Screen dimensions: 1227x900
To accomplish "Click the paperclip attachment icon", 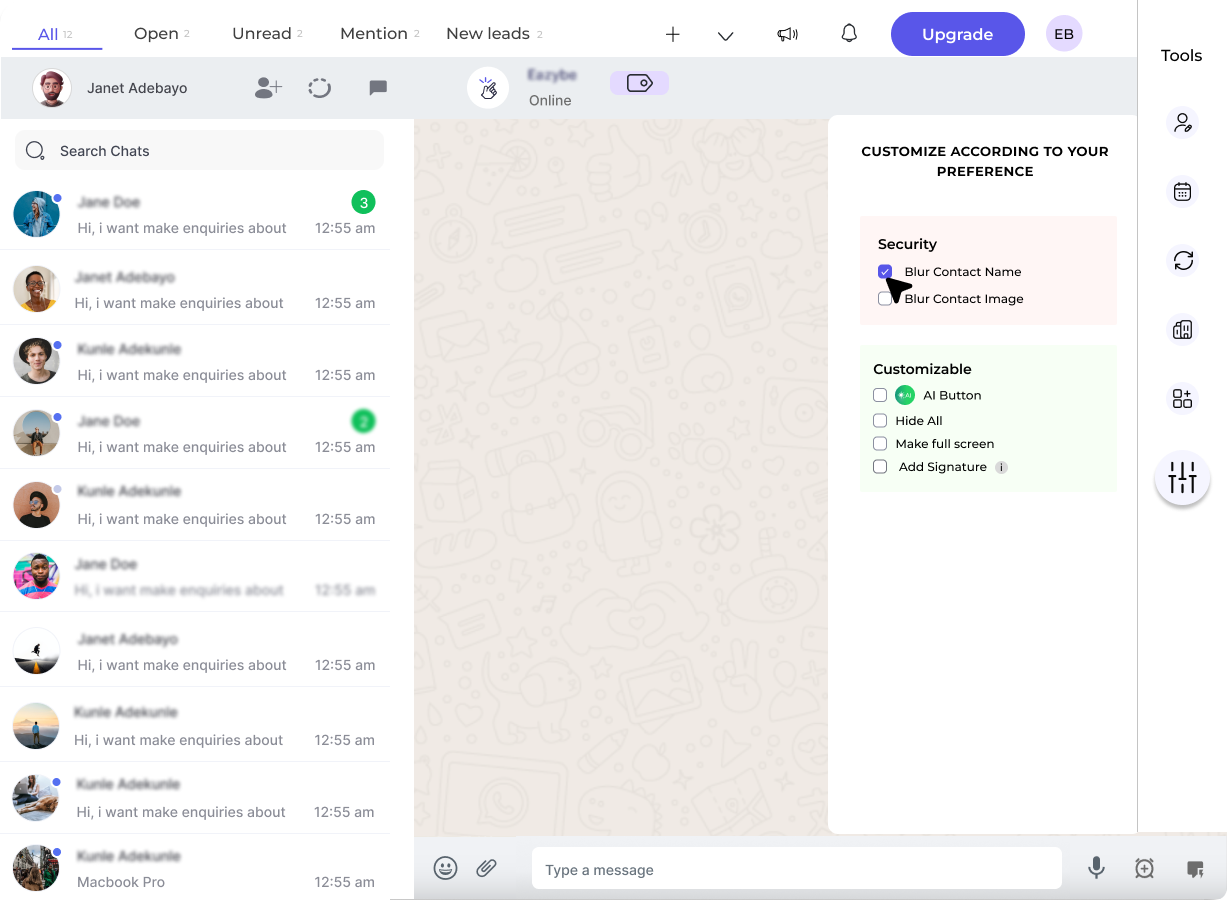I will tap(487, 868).
